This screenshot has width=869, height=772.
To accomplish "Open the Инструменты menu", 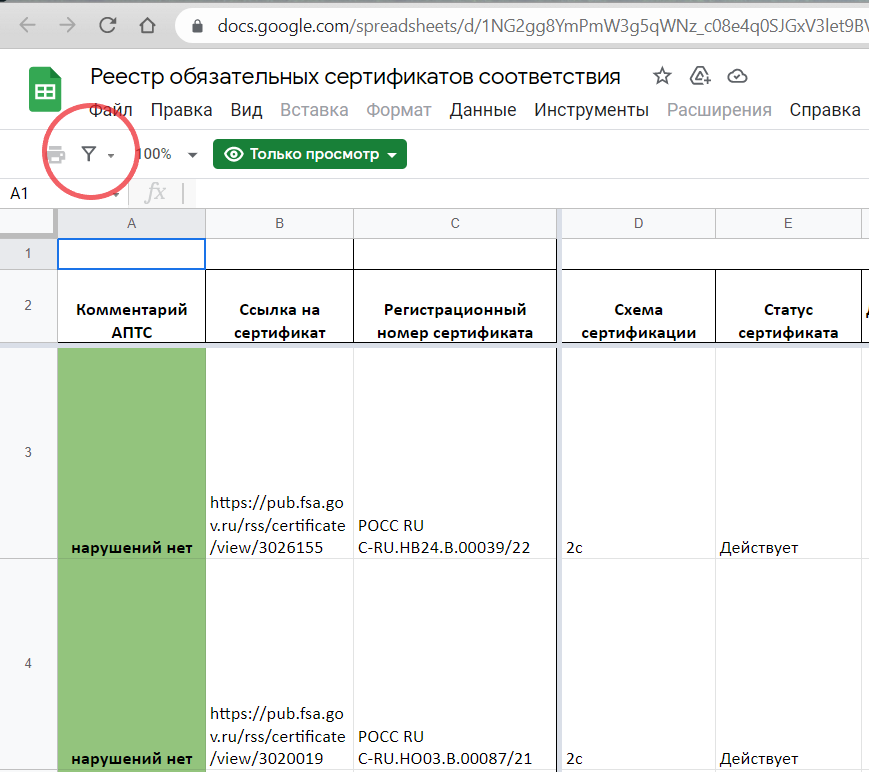I will point(591,110).
